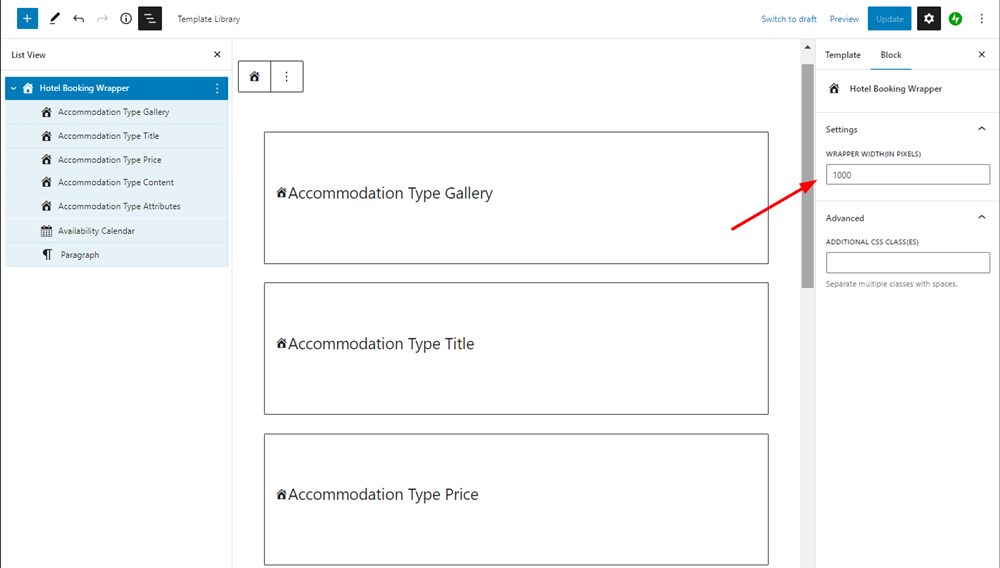Select Hotel Booking Wrapper in List View
Screen dimensions: 1000x568
pos(117,88)
